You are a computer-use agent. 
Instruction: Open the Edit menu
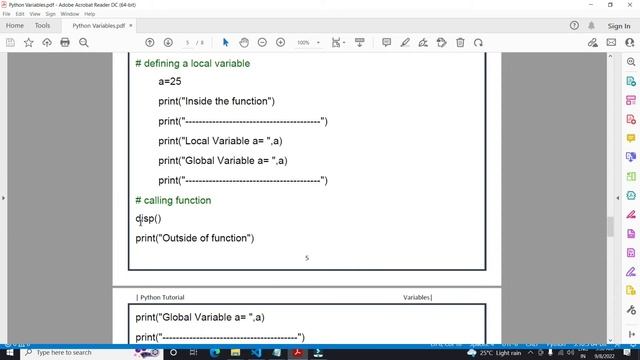[20, 14]
